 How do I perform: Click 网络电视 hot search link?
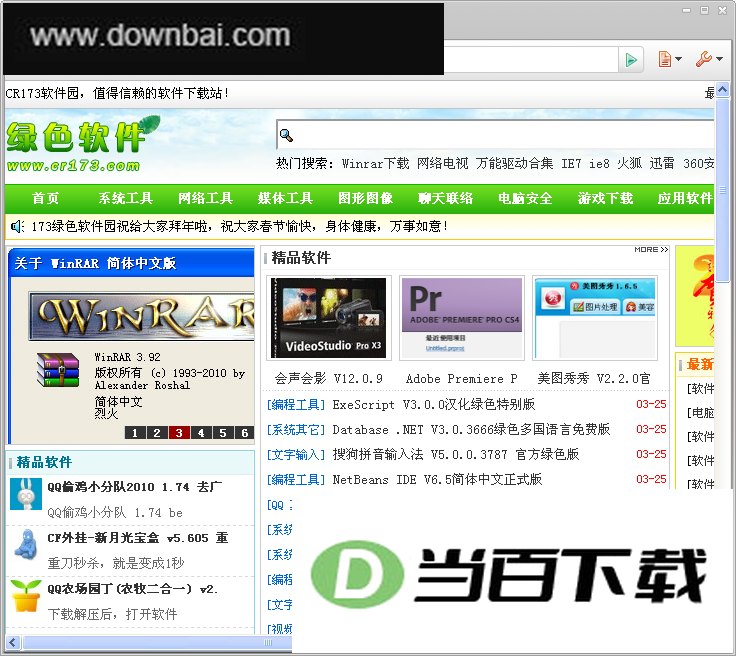443,163
